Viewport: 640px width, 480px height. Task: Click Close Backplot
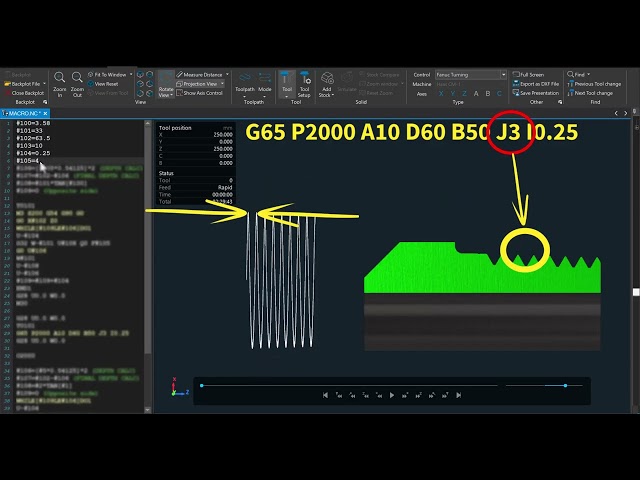coord(24,93)
